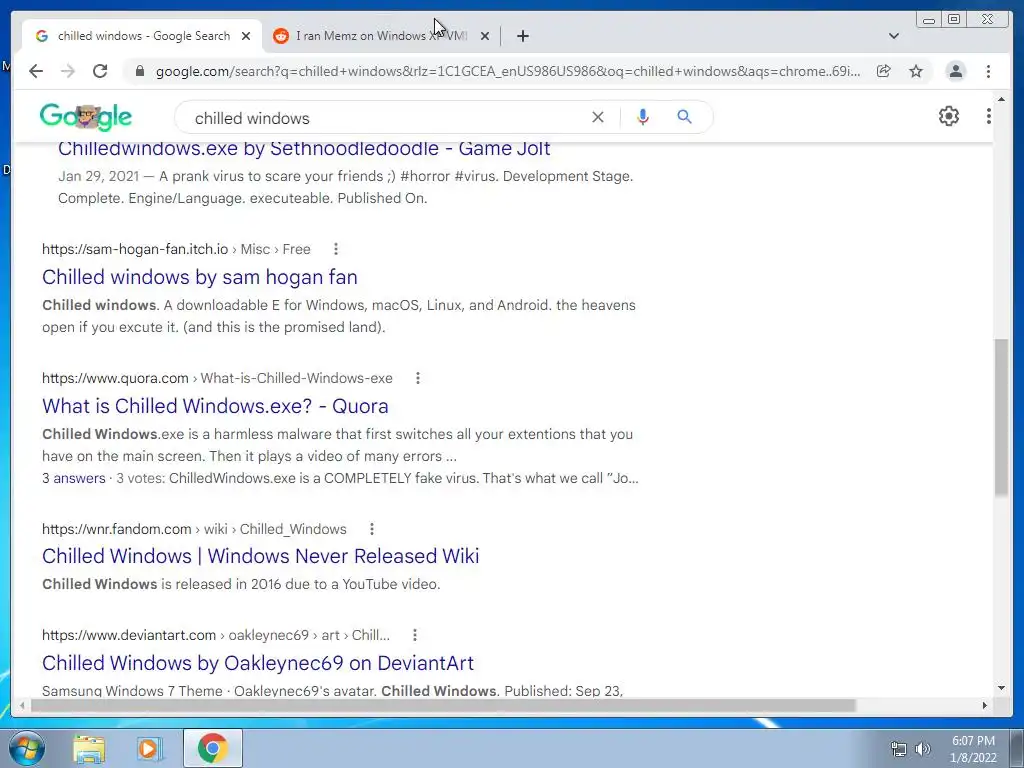Click the scroll down arrow

pyautogui.click(x=1001, y=688)
